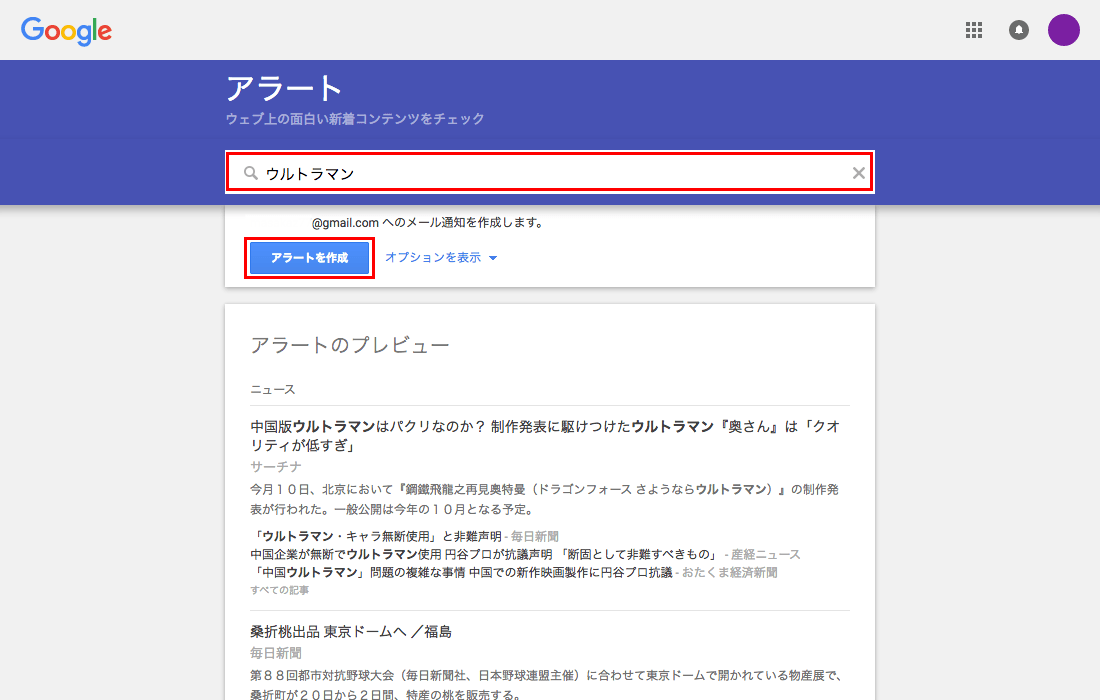Open 「ウルトラマン・キャラ無断使用」と非難声明 article

pos(376,537)
